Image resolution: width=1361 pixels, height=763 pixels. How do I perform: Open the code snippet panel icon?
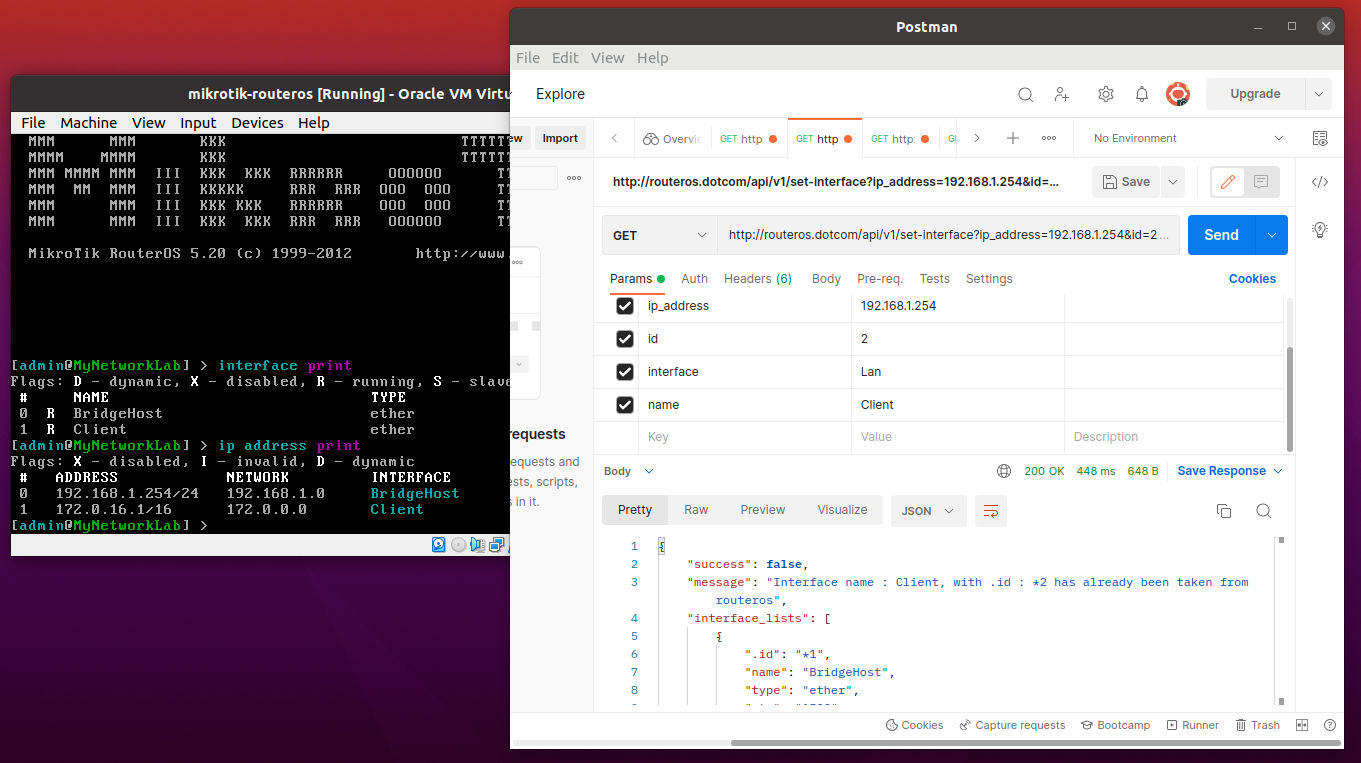(1319, 182)
